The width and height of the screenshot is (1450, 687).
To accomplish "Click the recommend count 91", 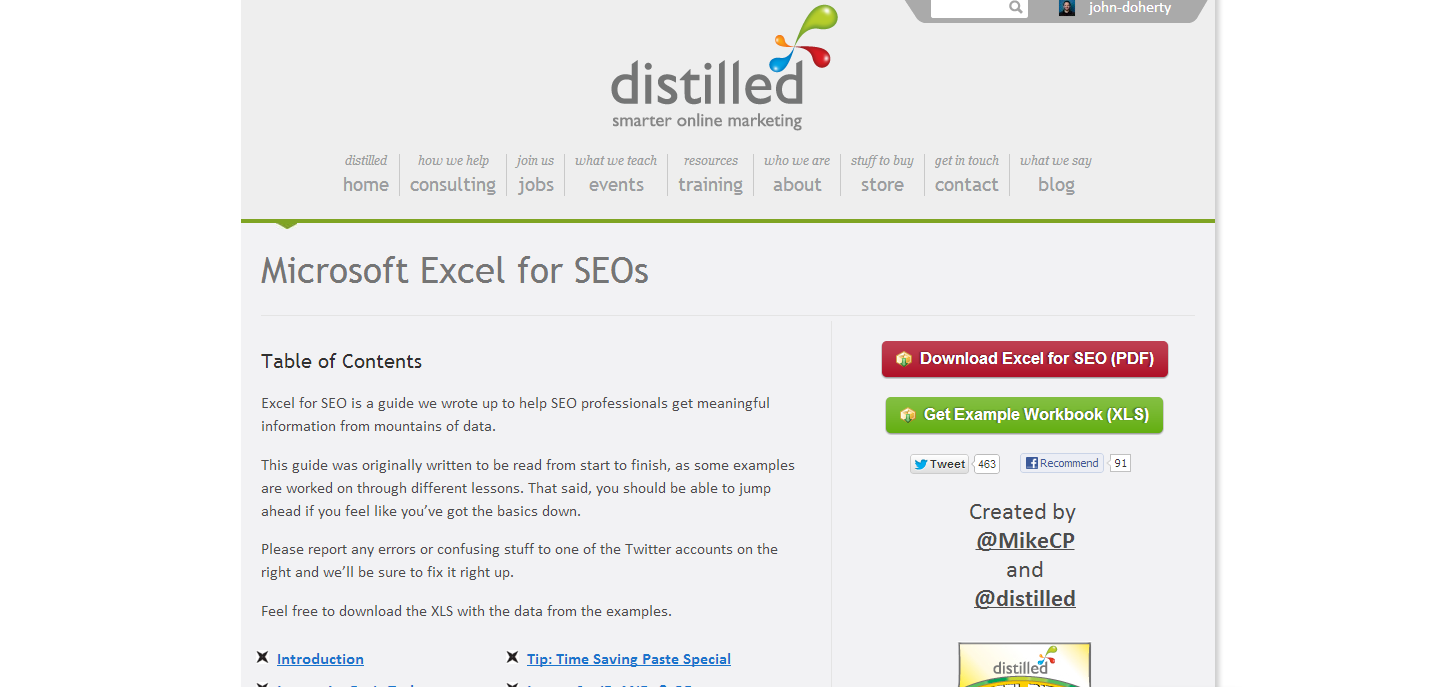I will tap(1121, 463).
